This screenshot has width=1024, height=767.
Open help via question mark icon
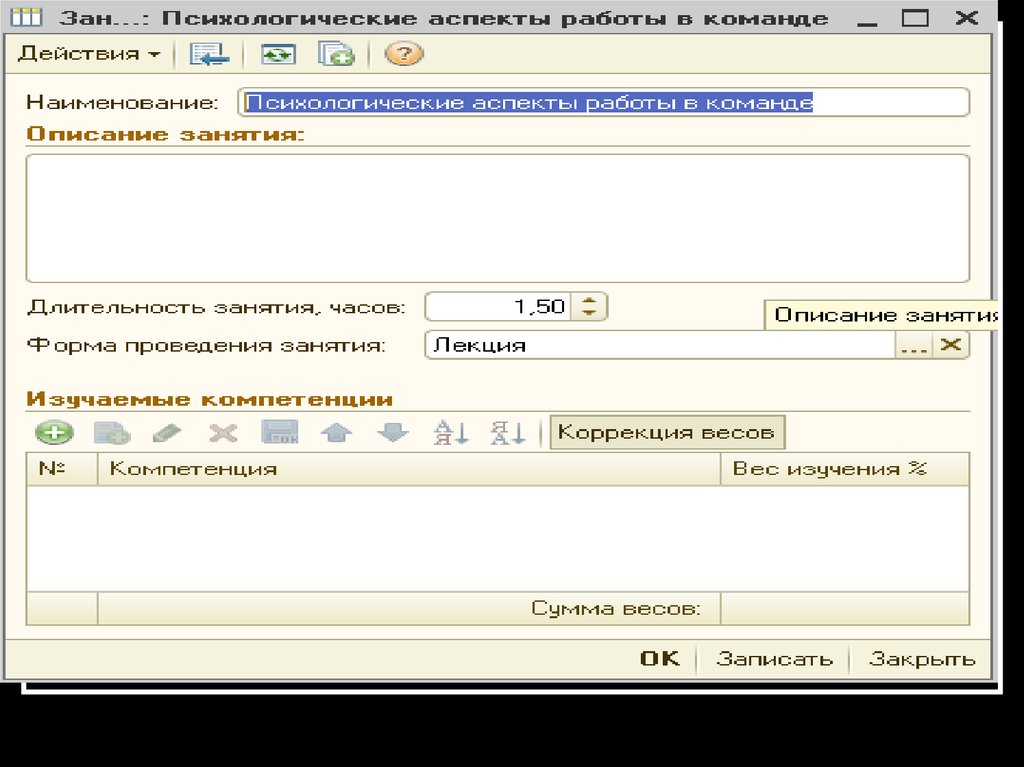click(x=403, y=54)
